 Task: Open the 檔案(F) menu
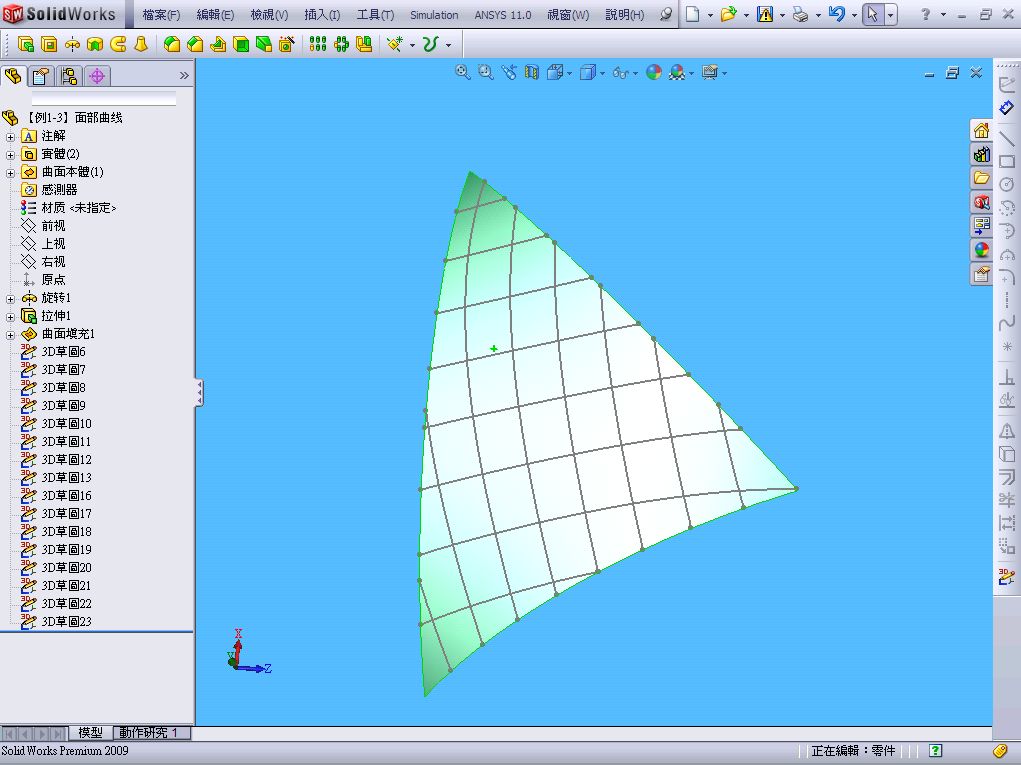(161, 14)
